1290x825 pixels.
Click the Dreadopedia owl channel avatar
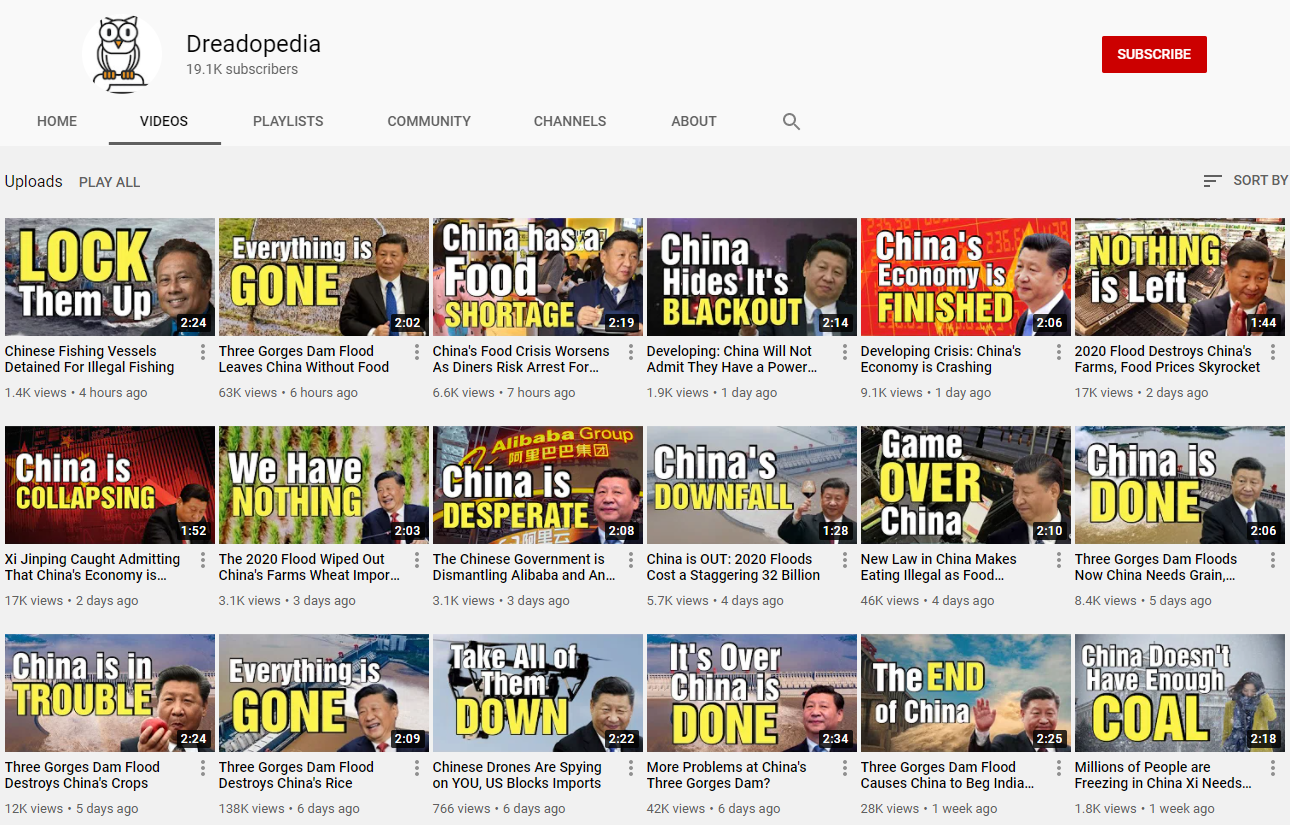click(122, 55)
